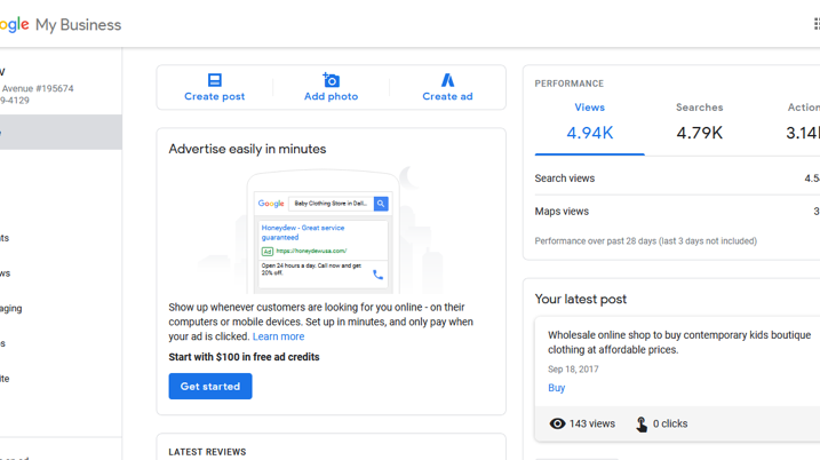The height and width of the screenshot is (460, 820).
Task: Select the Search views row
Action: tap(677, 178)
